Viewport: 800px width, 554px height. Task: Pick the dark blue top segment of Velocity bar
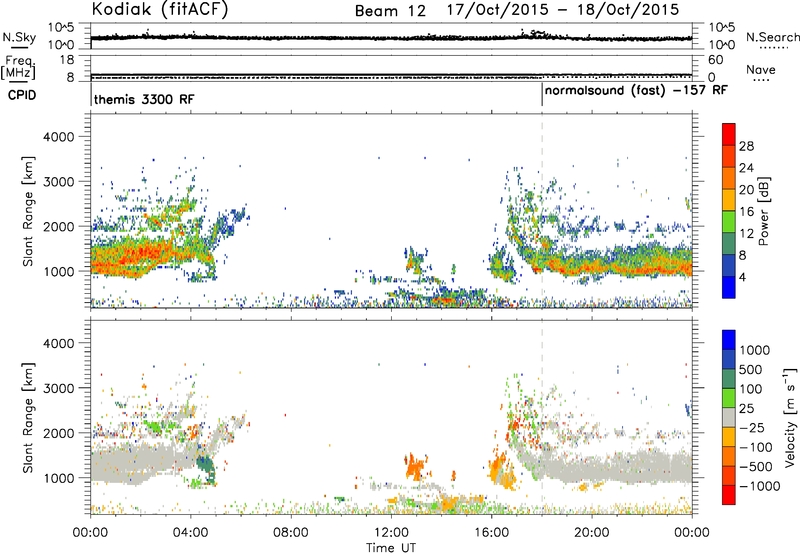click(x=729, y=340)
